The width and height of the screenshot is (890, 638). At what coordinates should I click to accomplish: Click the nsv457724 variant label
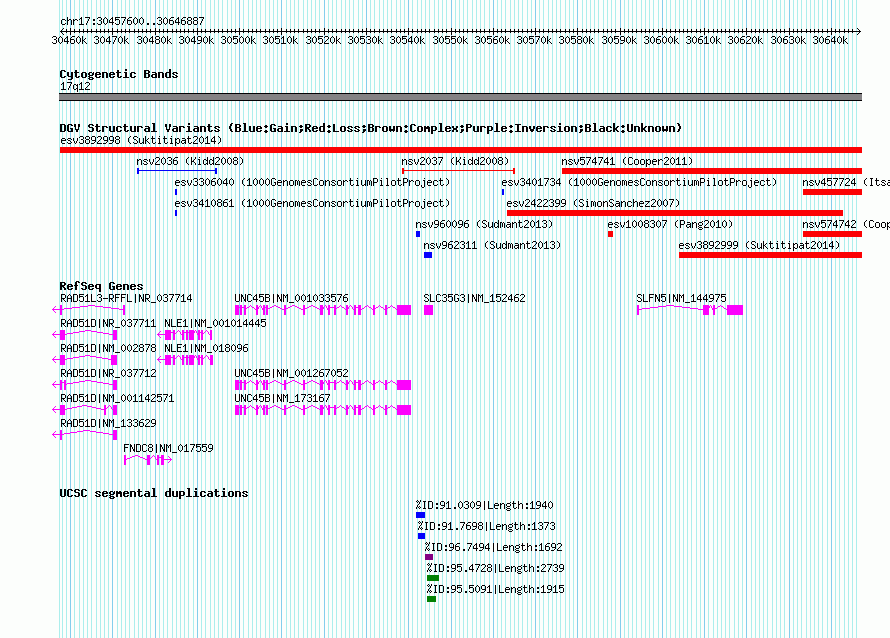pos(846,182)
